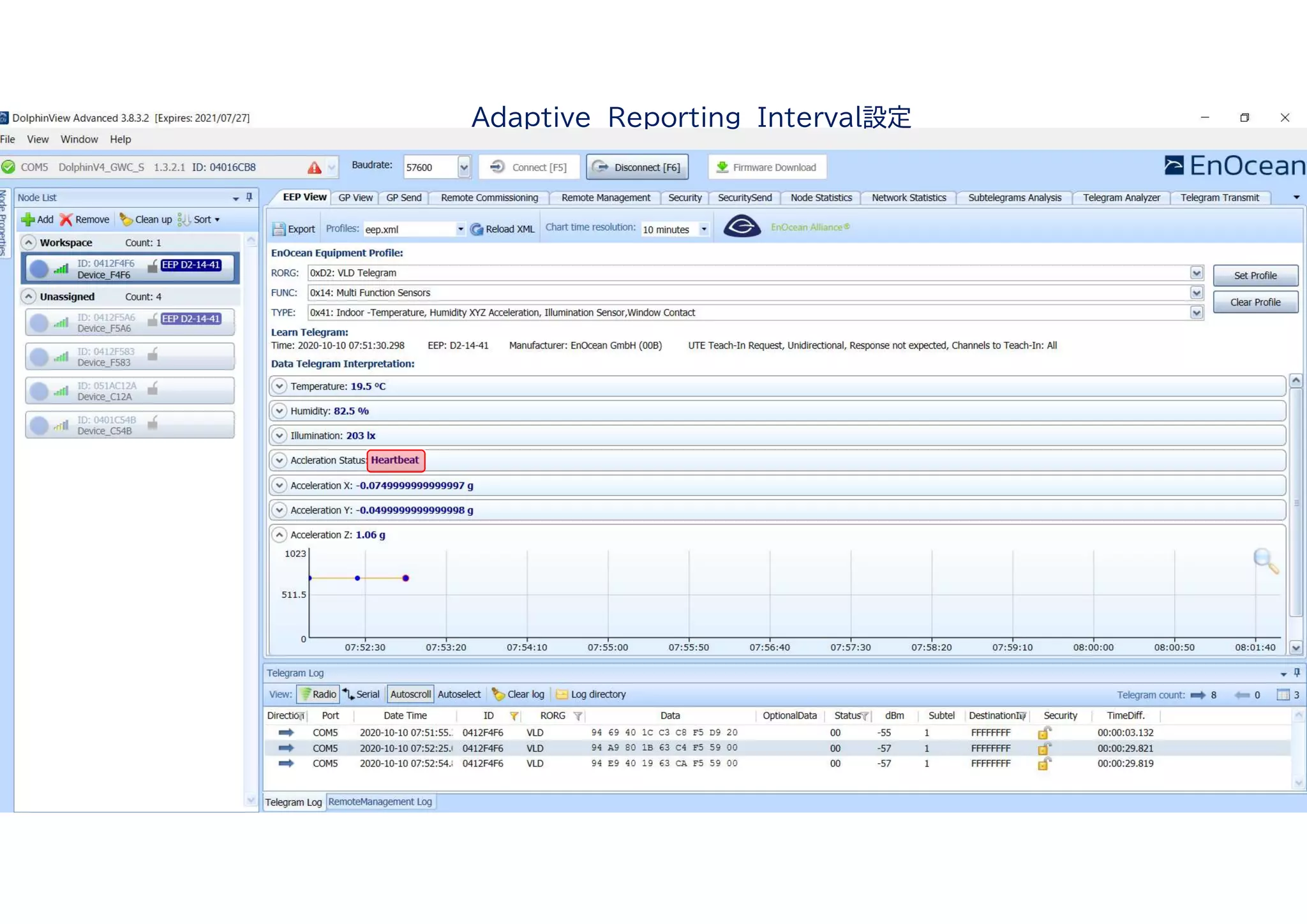Click the Clean up broom icon
The height and width of the screenshot is (924, 1307).
click(126, 220)
